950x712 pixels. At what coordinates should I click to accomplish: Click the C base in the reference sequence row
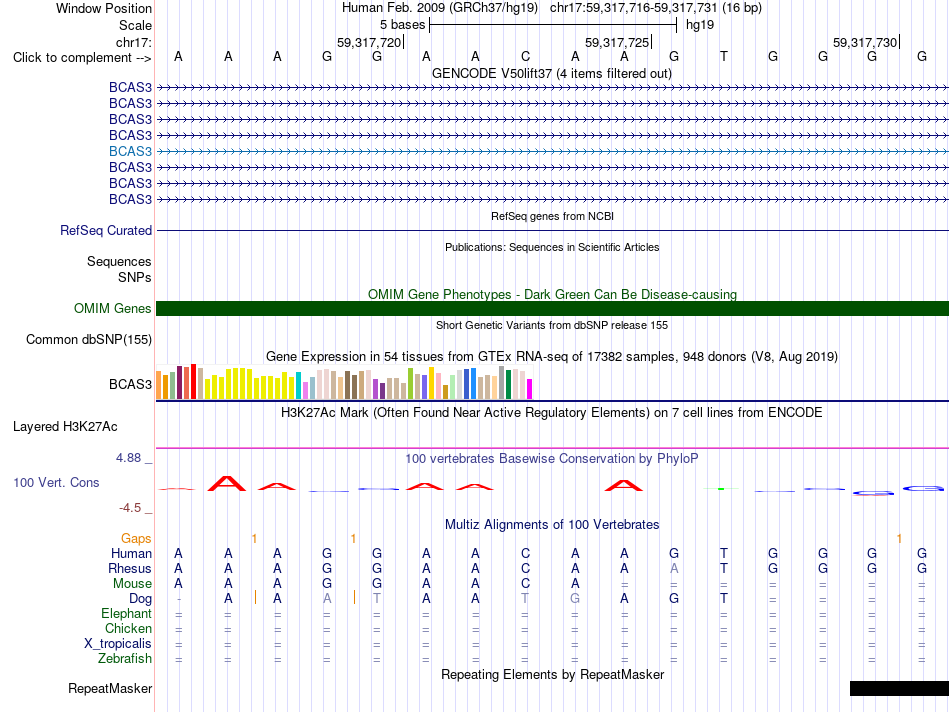(x=525, y=56)
